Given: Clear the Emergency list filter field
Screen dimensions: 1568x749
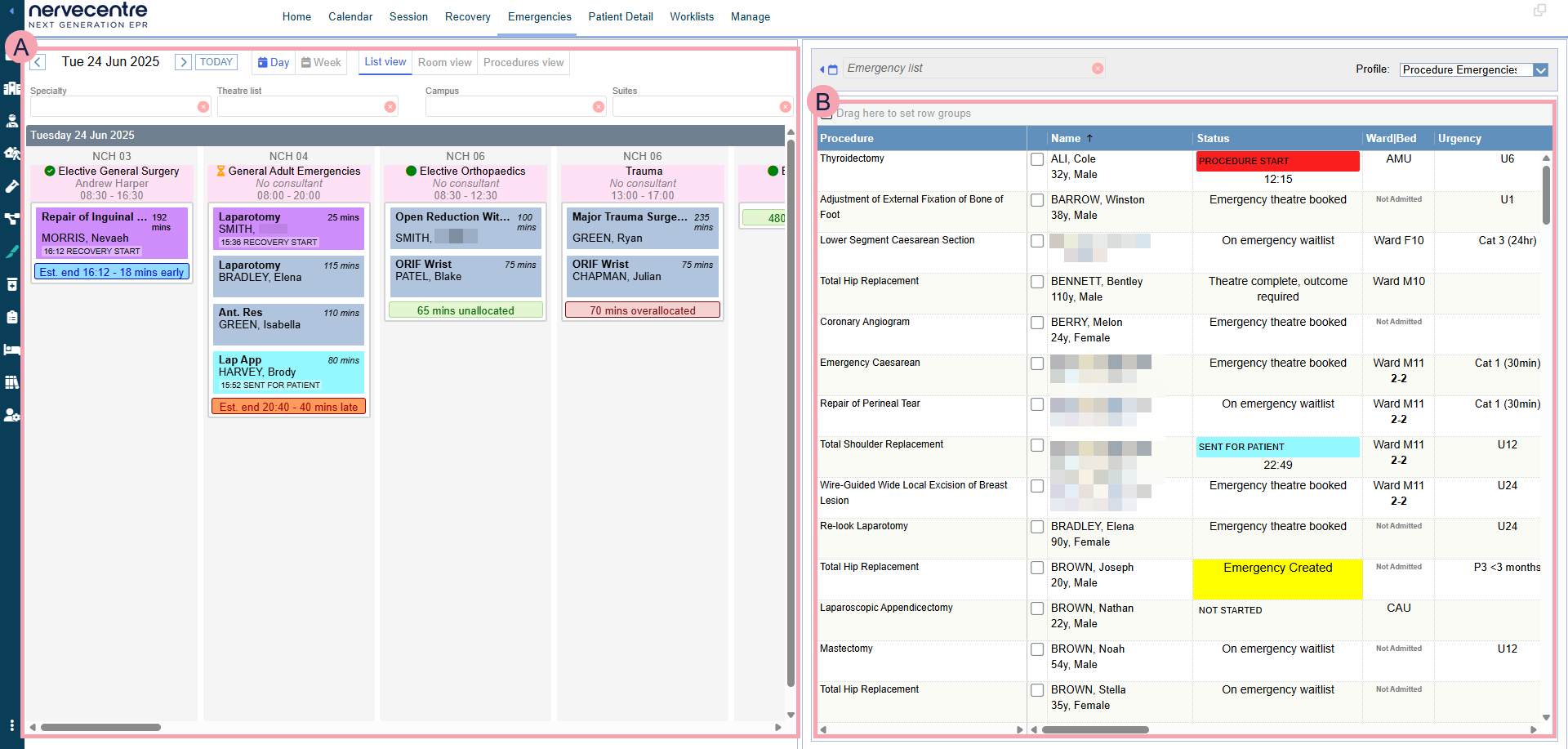Looking at the screenshot, I should pos(1098,69).
